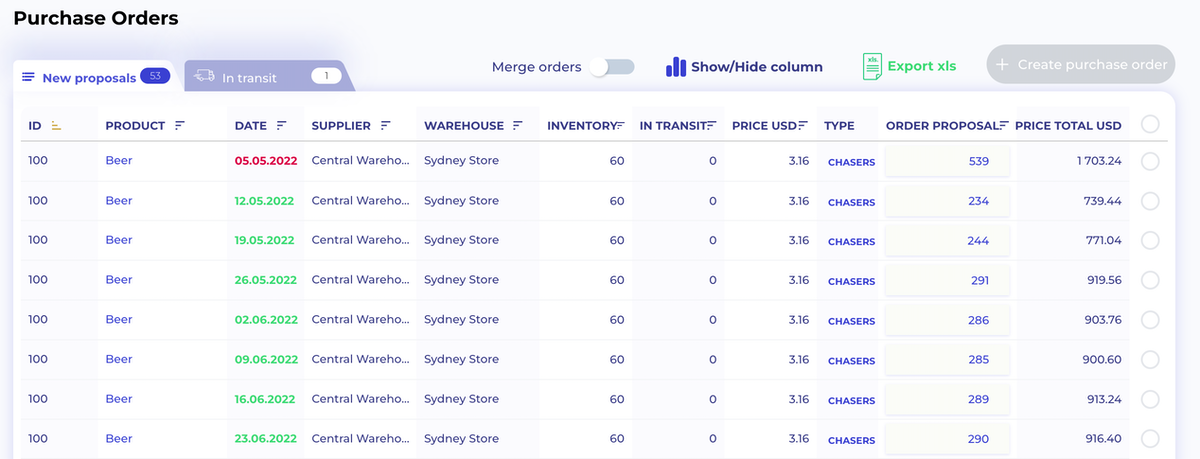Select the row dated 26.05.2022
1200x459 pixels.
(x=1150, y=280)
